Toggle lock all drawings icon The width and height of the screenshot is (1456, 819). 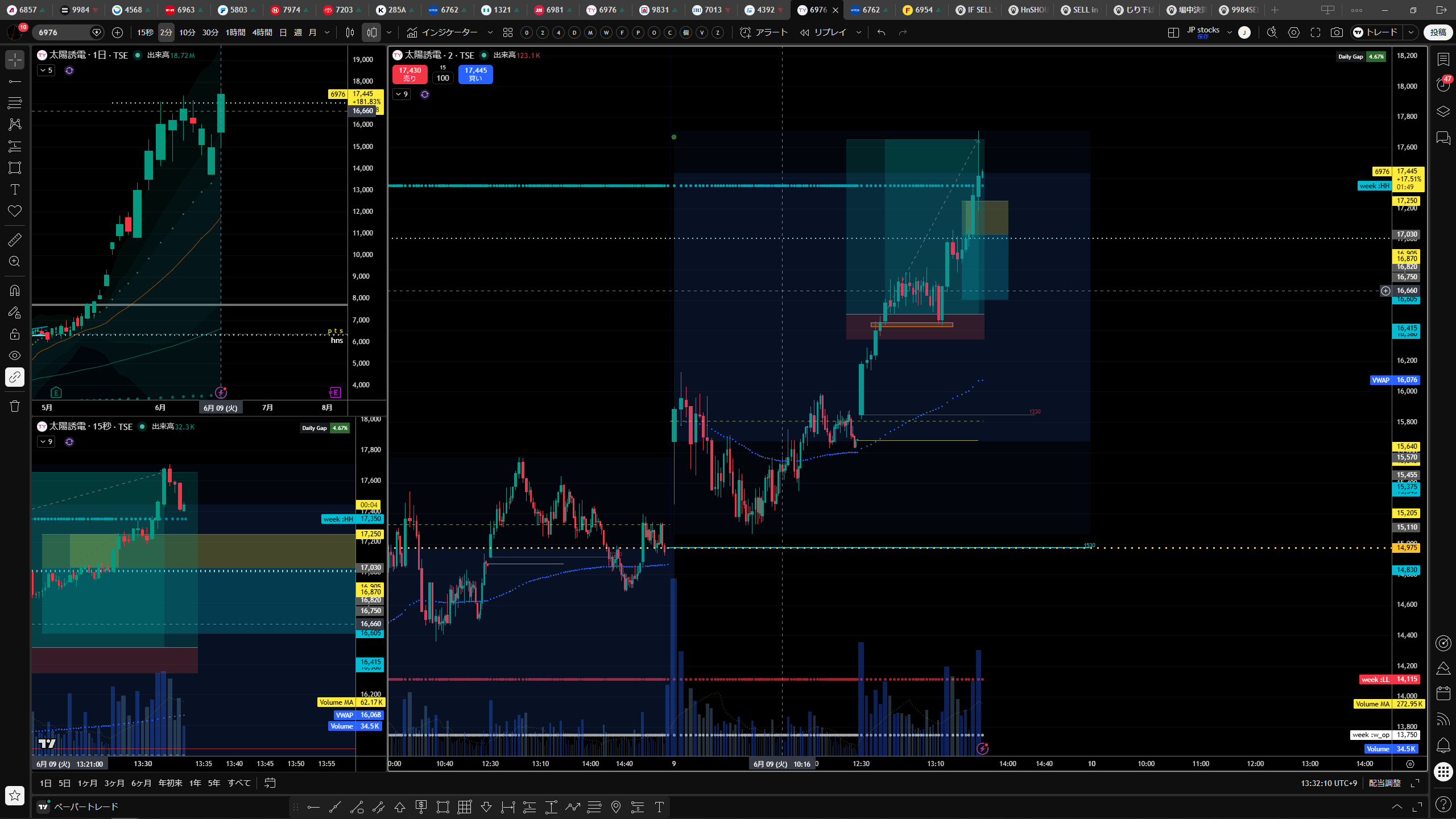pos(15,334)
